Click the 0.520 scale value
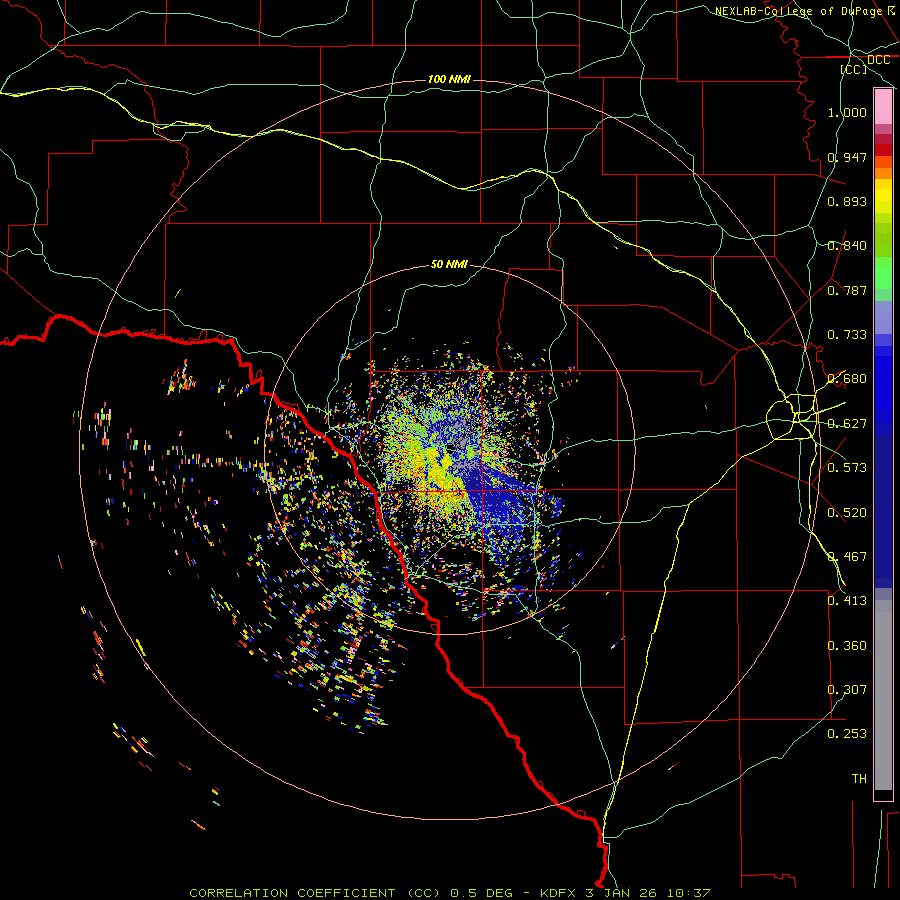The image size is (900, 900). click(x=847, y=513)
